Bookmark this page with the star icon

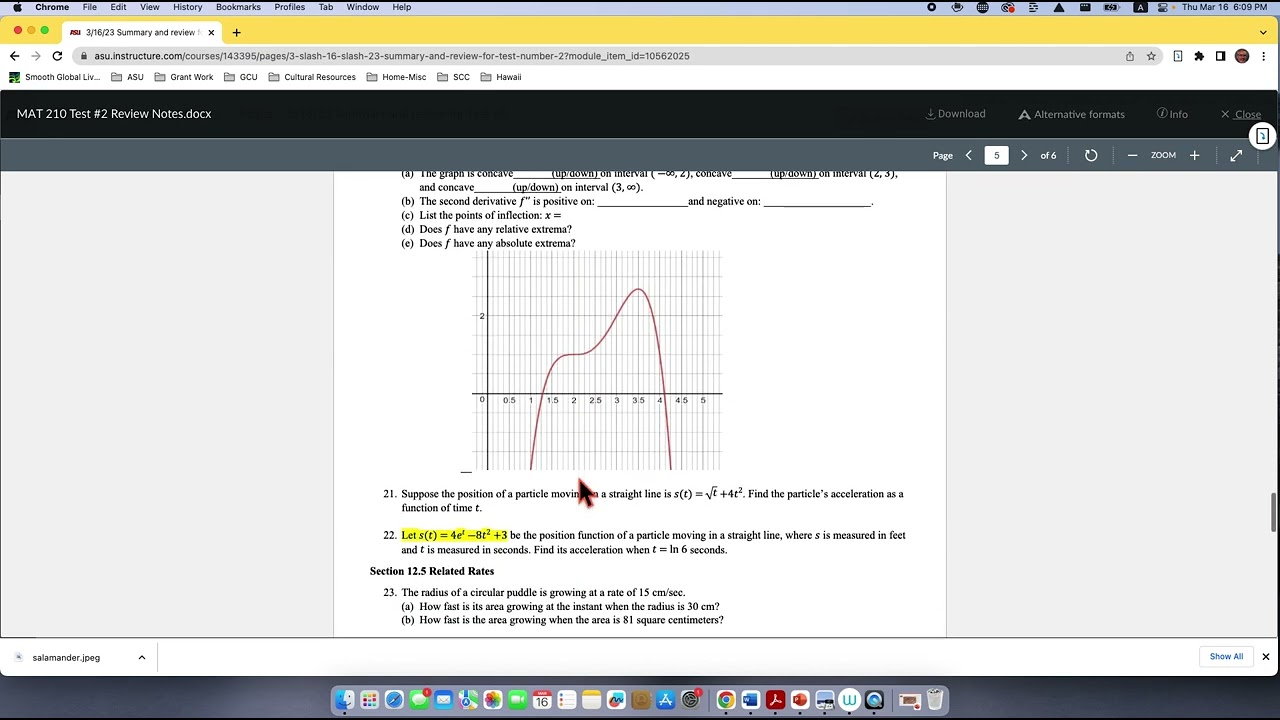(1151, 56)
